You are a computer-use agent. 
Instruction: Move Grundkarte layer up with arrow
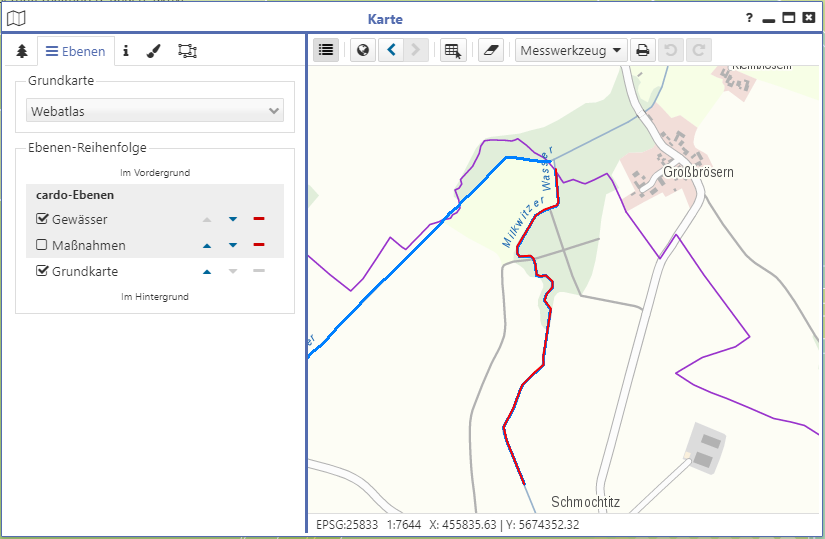coord(207,271)
